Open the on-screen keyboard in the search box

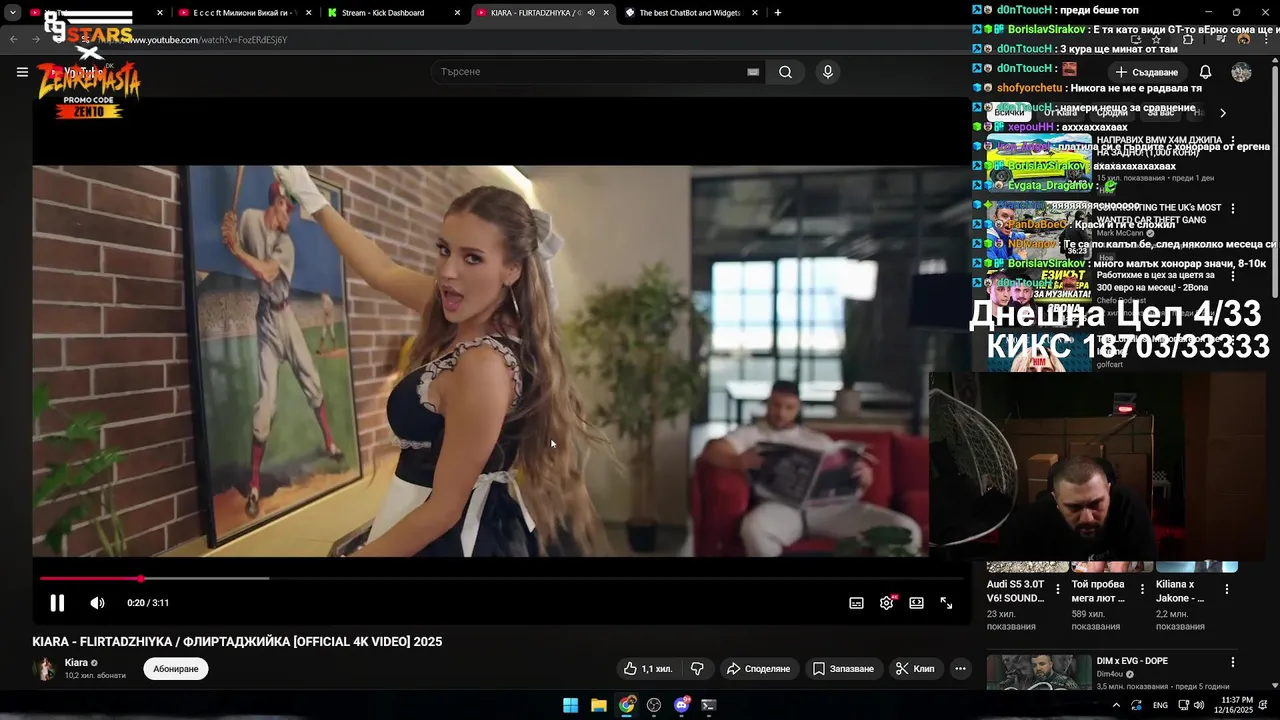tap(753, 72)
